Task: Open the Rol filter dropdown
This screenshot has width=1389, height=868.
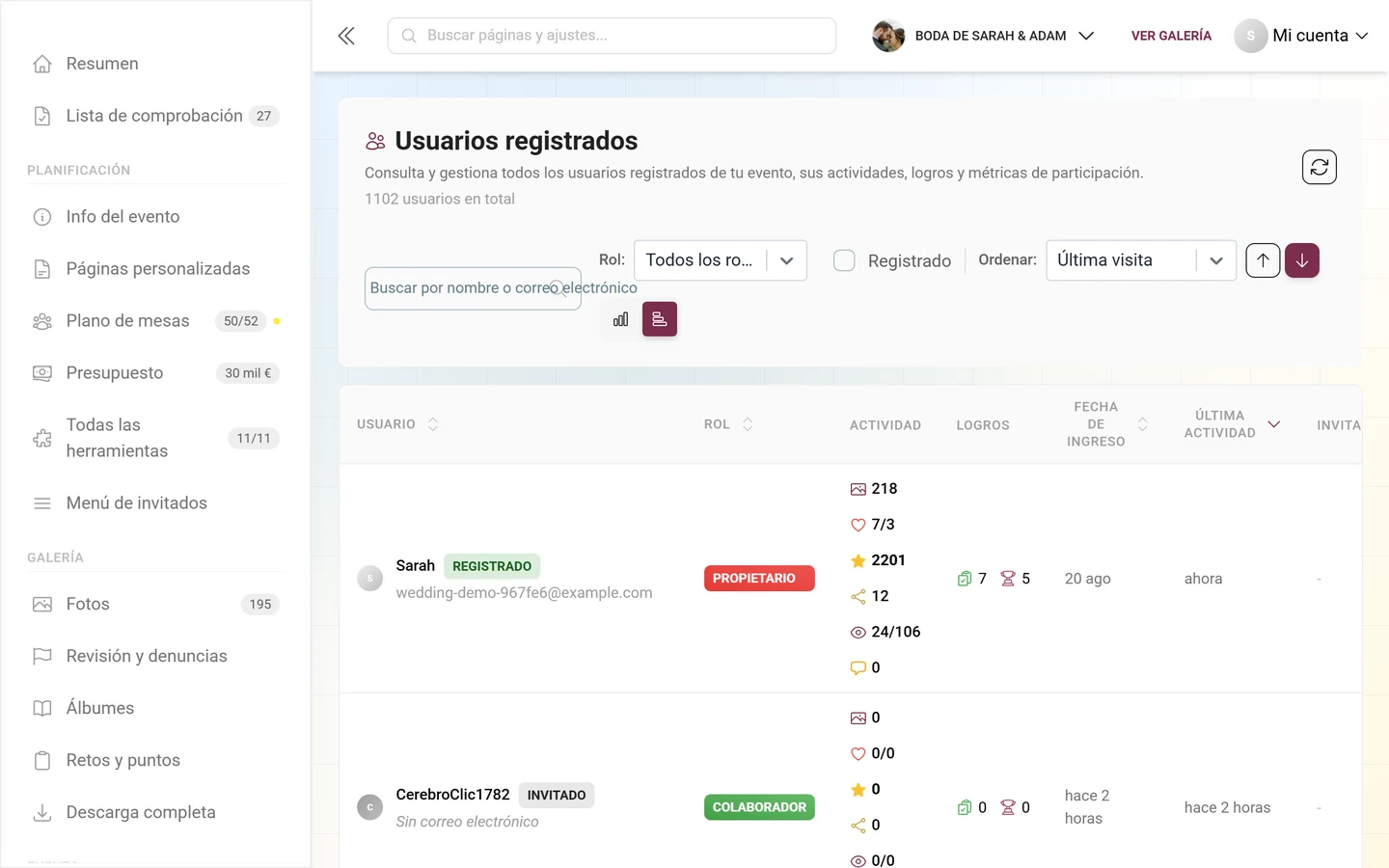Action: pos(720,260)
